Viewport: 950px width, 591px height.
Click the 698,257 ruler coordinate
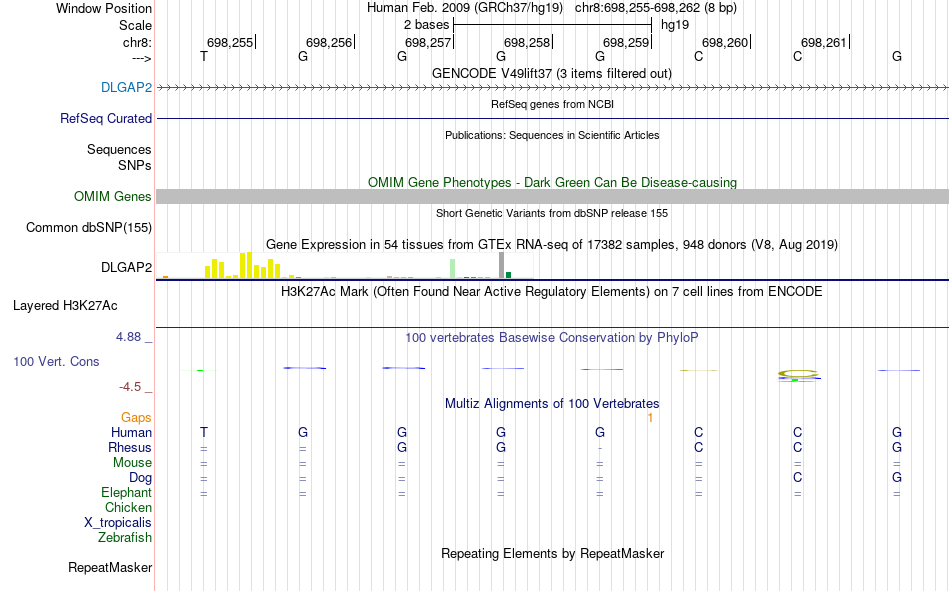click(x=428, y=42)
